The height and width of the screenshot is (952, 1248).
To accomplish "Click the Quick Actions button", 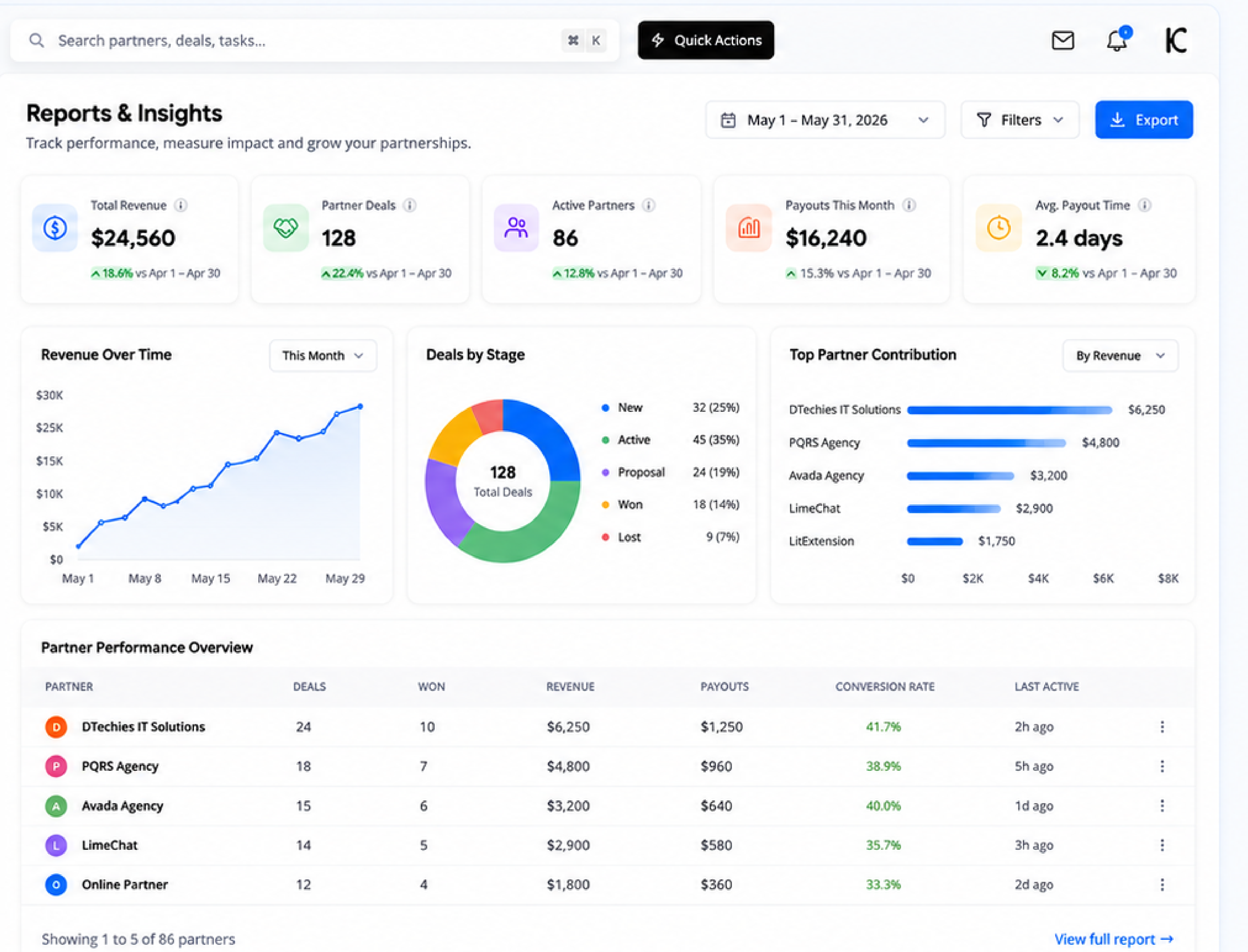I will (x=705, y=40).
